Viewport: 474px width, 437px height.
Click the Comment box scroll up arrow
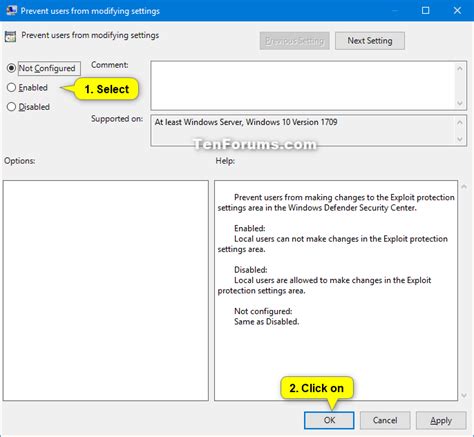click(x=460, y=68)
